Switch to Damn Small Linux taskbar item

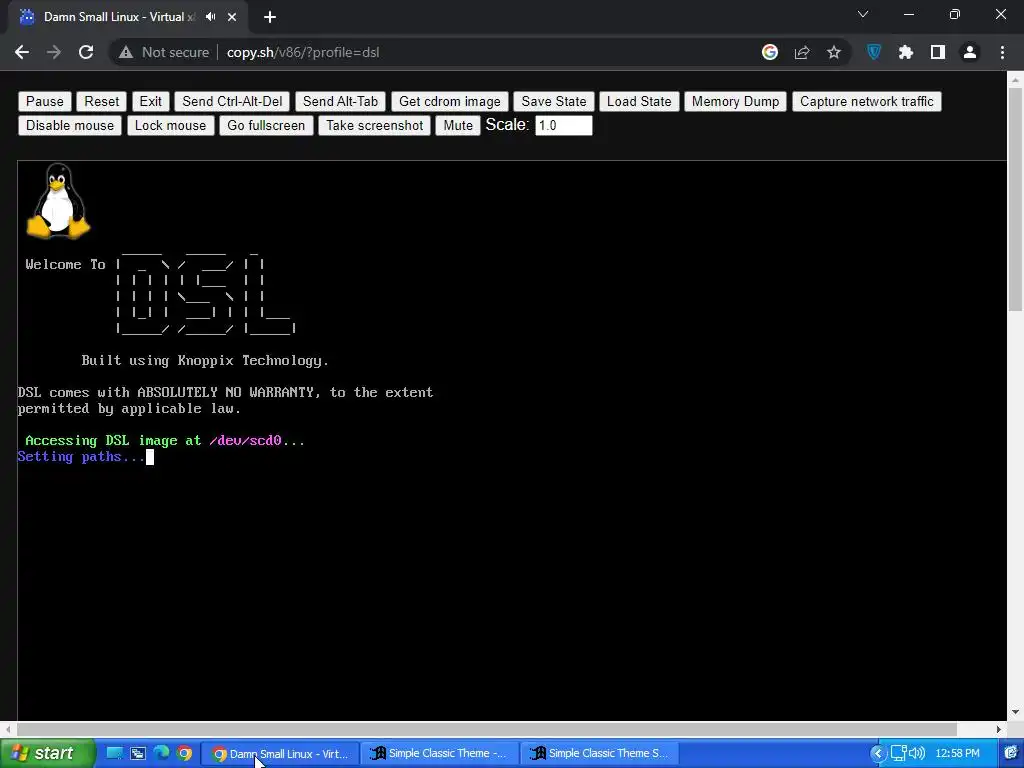click(x=280, y=754)
